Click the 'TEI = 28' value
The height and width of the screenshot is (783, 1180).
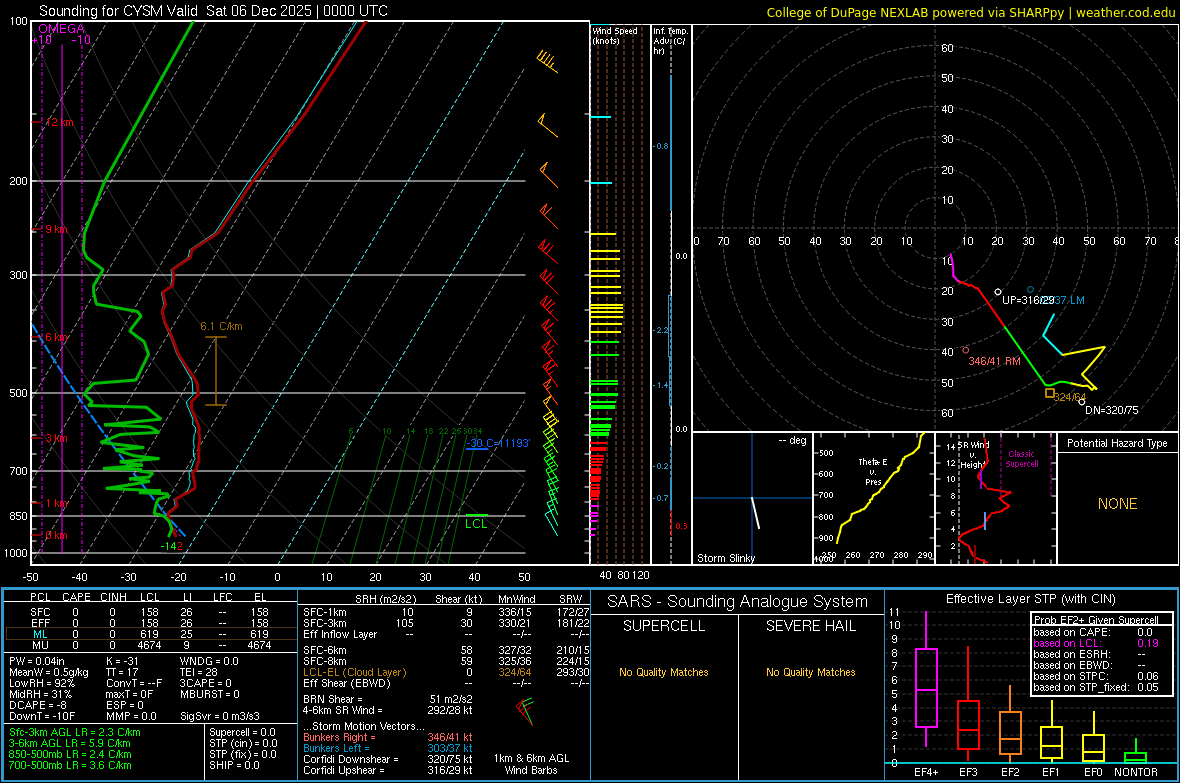199,672
